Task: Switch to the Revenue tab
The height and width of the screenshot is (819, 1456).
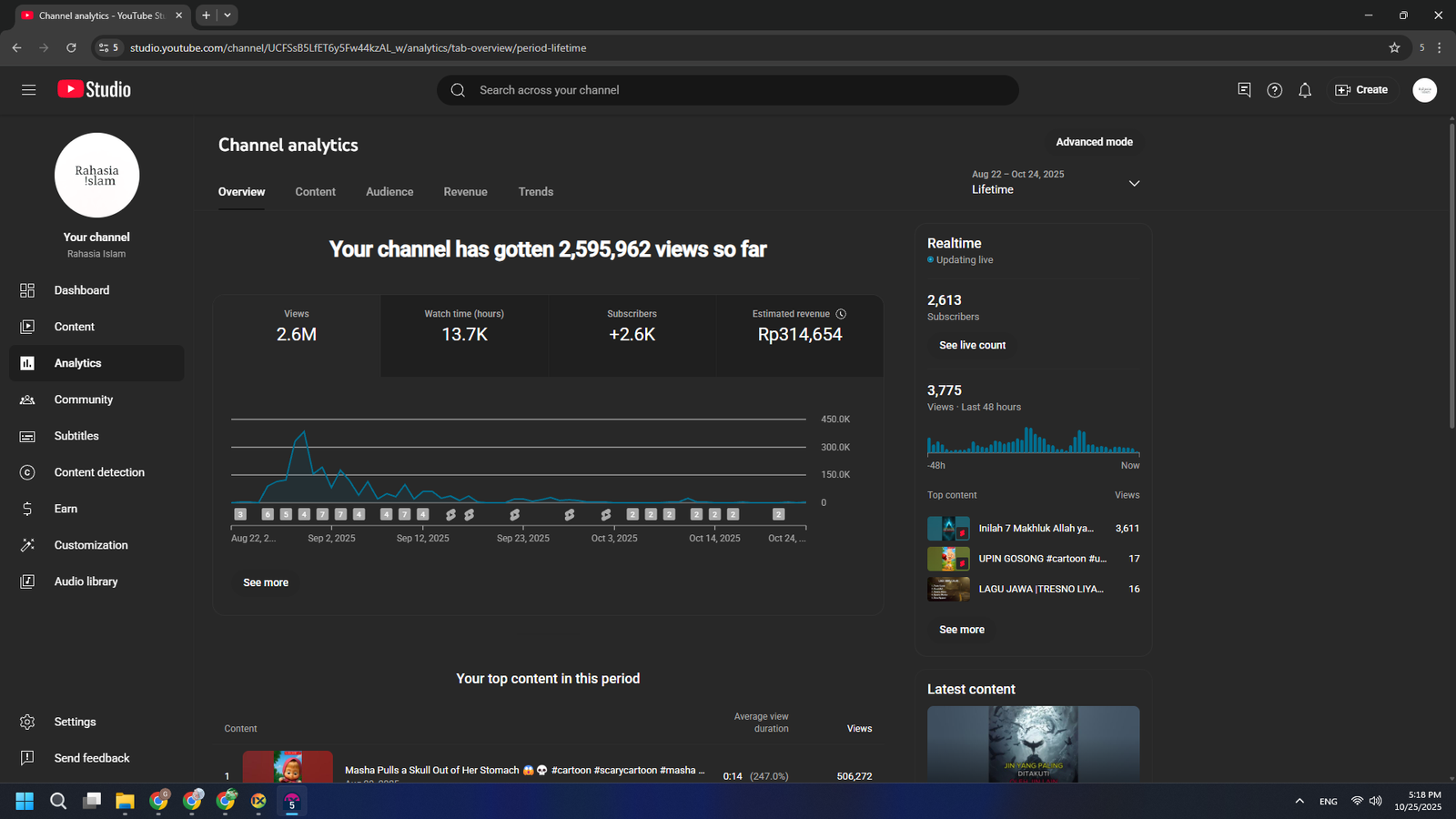Action: point(466,192)
